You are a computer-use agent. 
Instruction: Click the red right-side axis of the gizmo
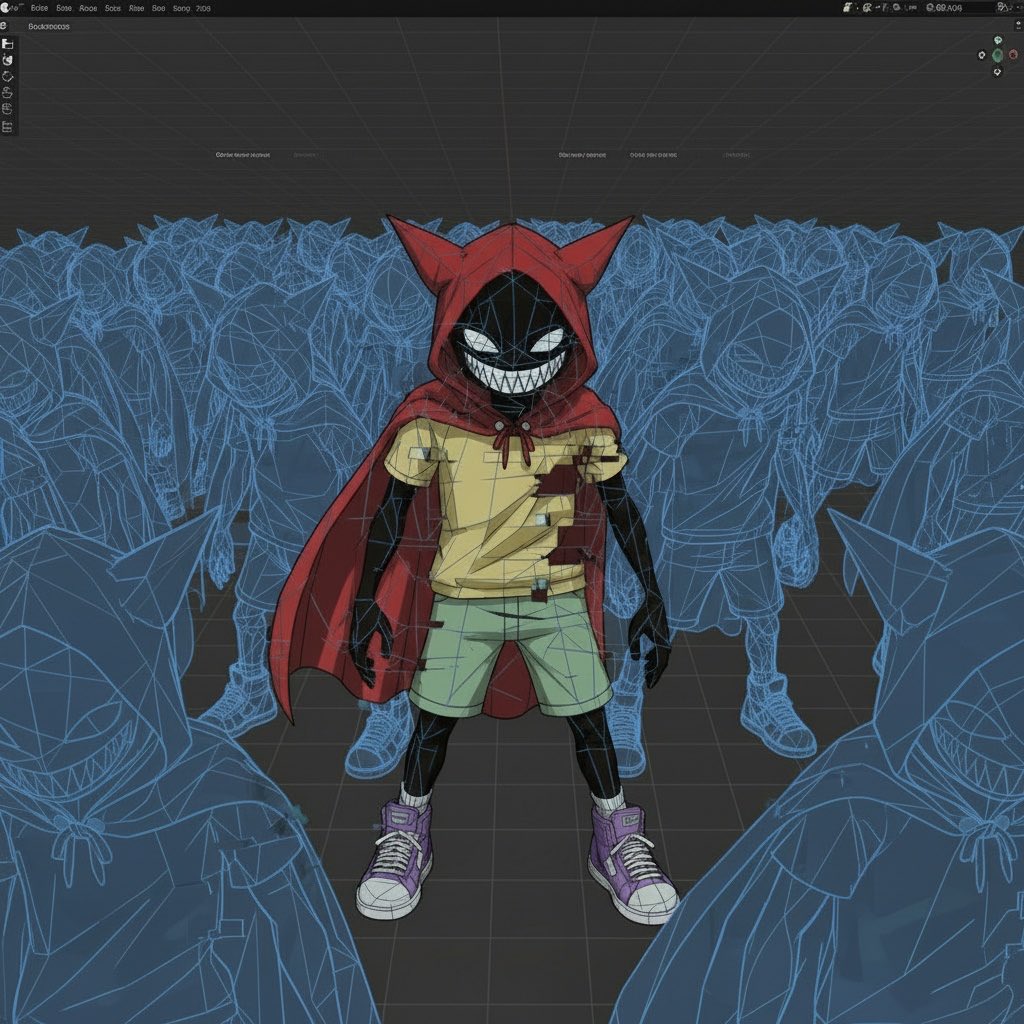coord(1014,56)
